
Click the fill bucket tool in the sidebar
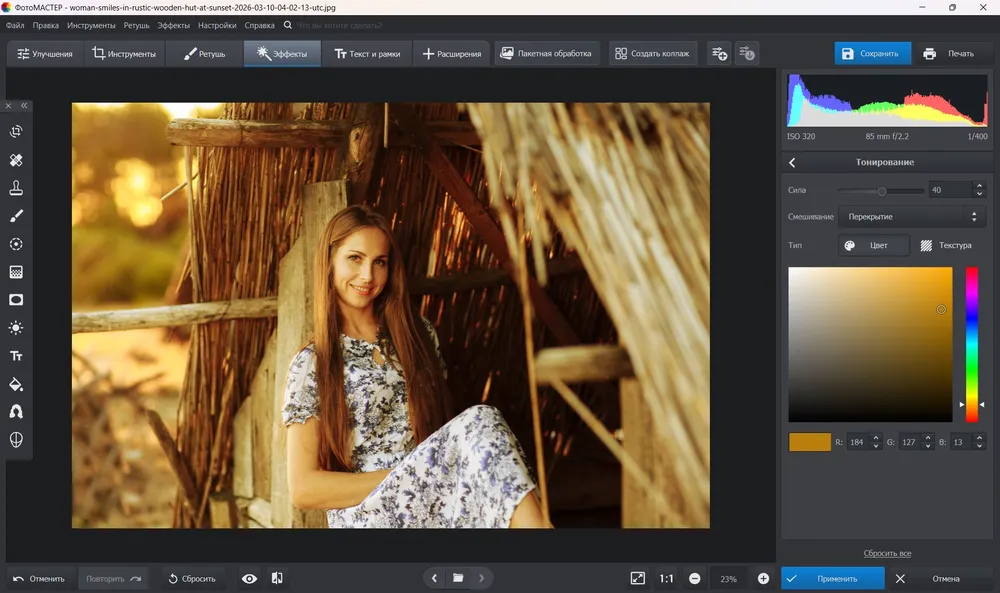[16, 384]
